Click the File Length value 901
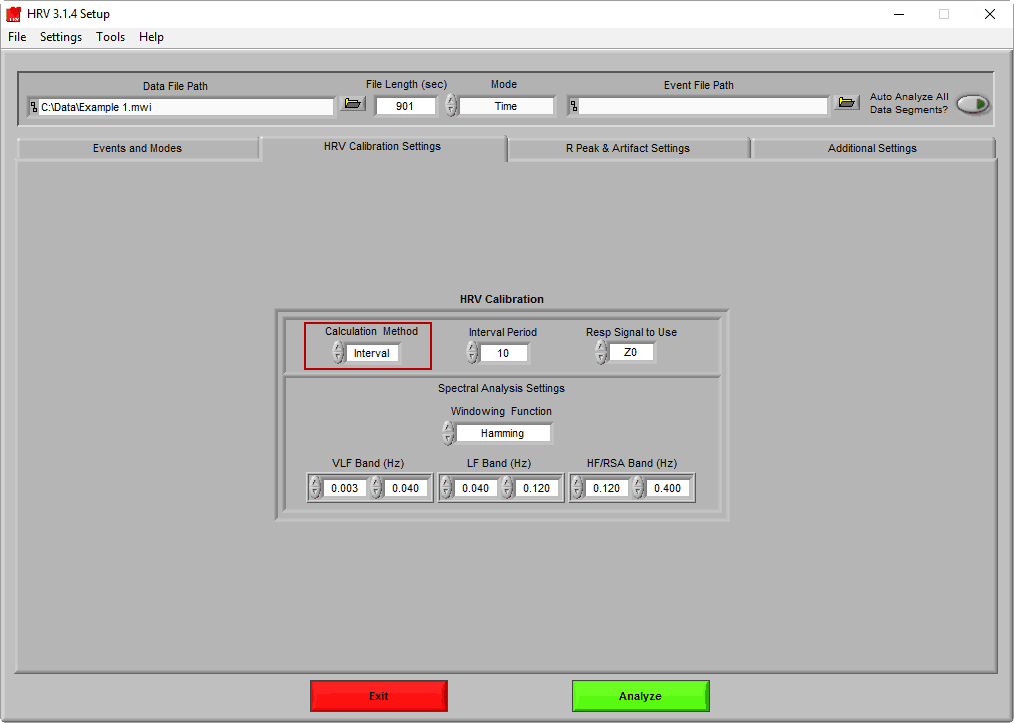 (x=405, y=106)
